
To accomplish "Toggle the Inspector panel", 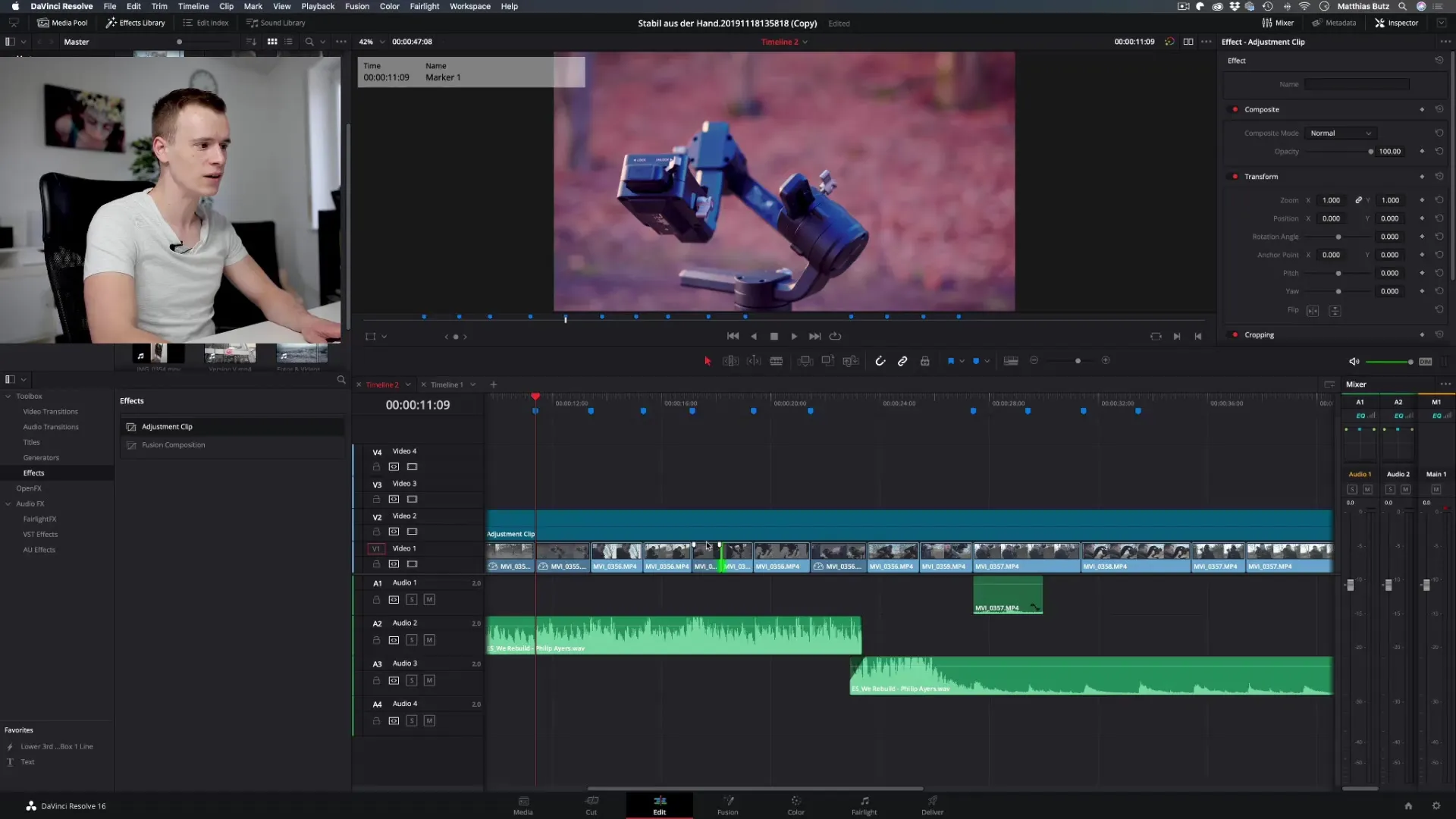I will 1396,23.
